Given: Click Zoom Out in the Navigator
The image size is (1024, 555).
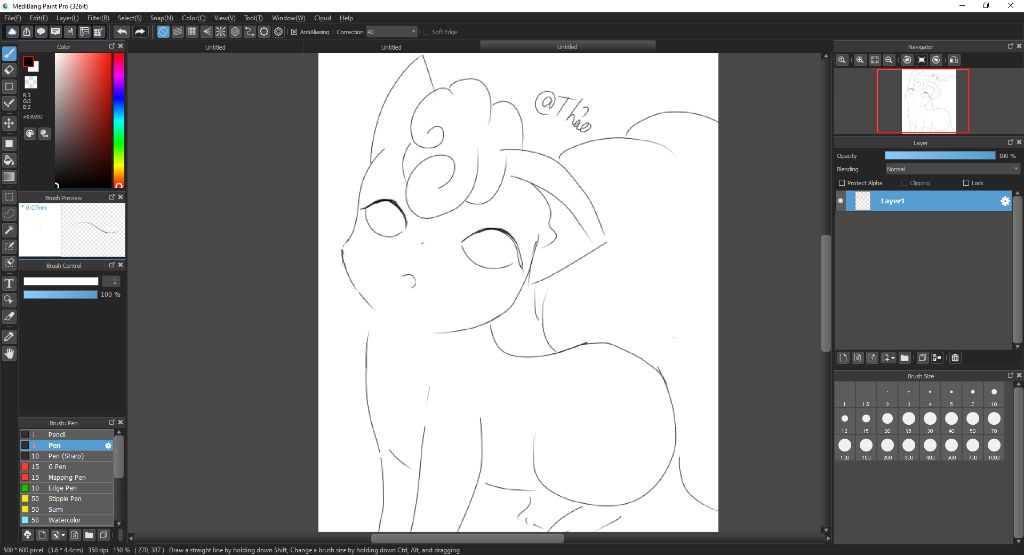Looking at the screenshot, I should coord(889,59).
